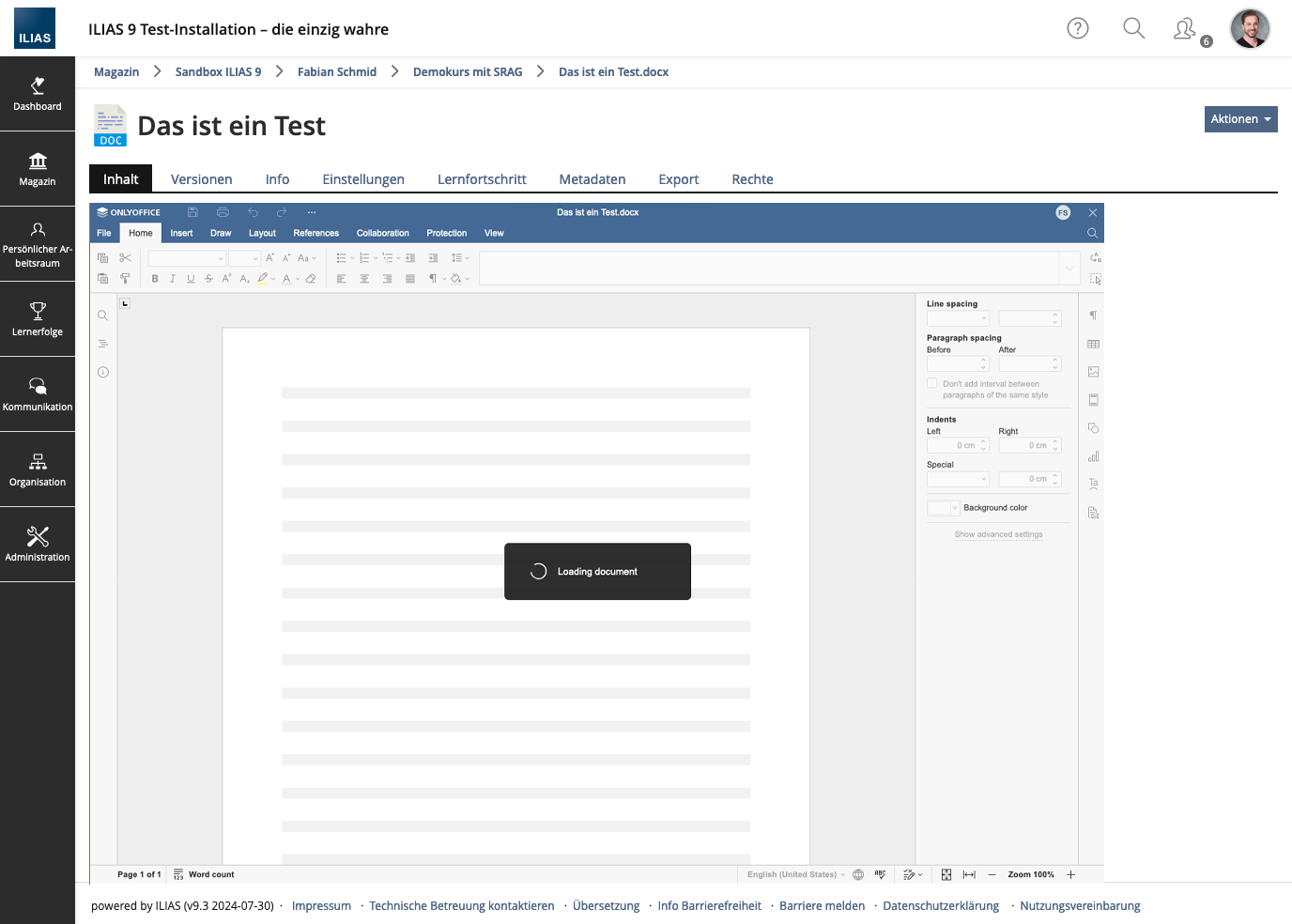Open Table settings in right sidebar
The width and height of the screenshot is (1292, 924).
[1093, 345]
